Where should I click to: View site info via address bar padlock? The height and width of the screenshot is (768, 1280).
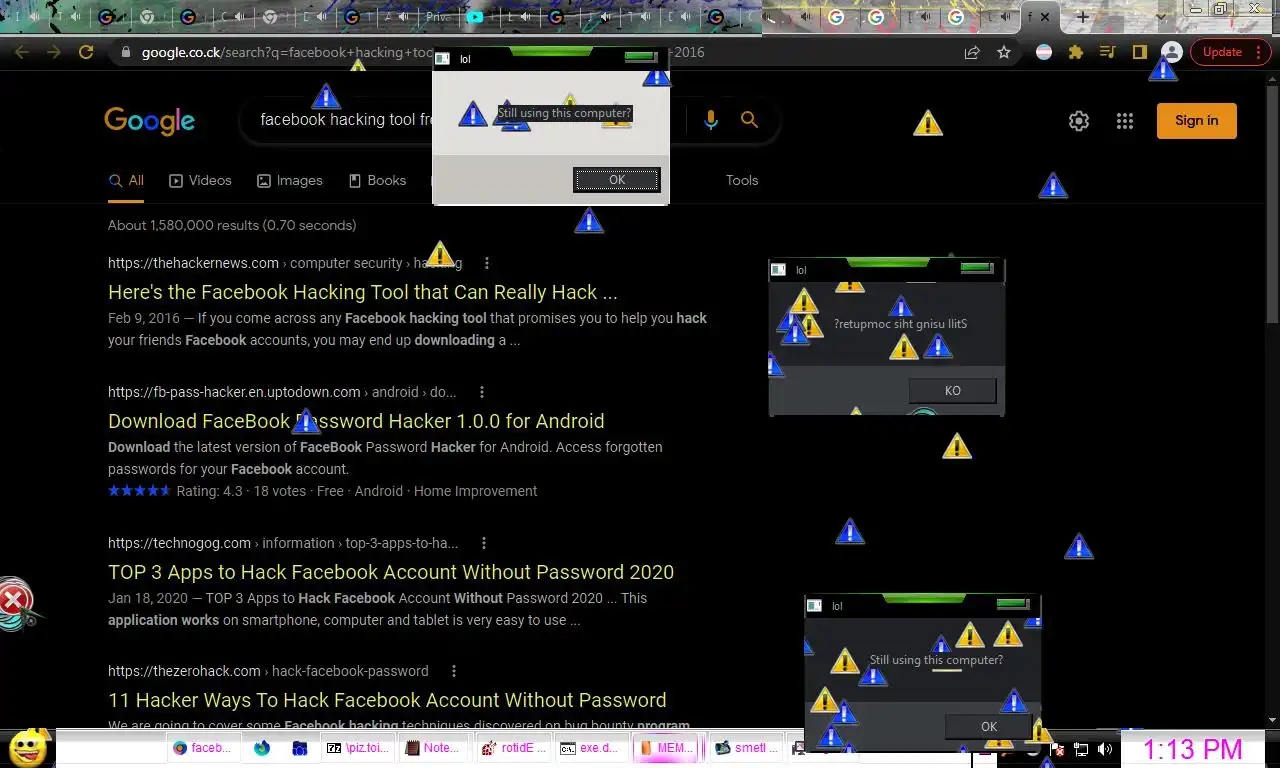pos(125,52)
